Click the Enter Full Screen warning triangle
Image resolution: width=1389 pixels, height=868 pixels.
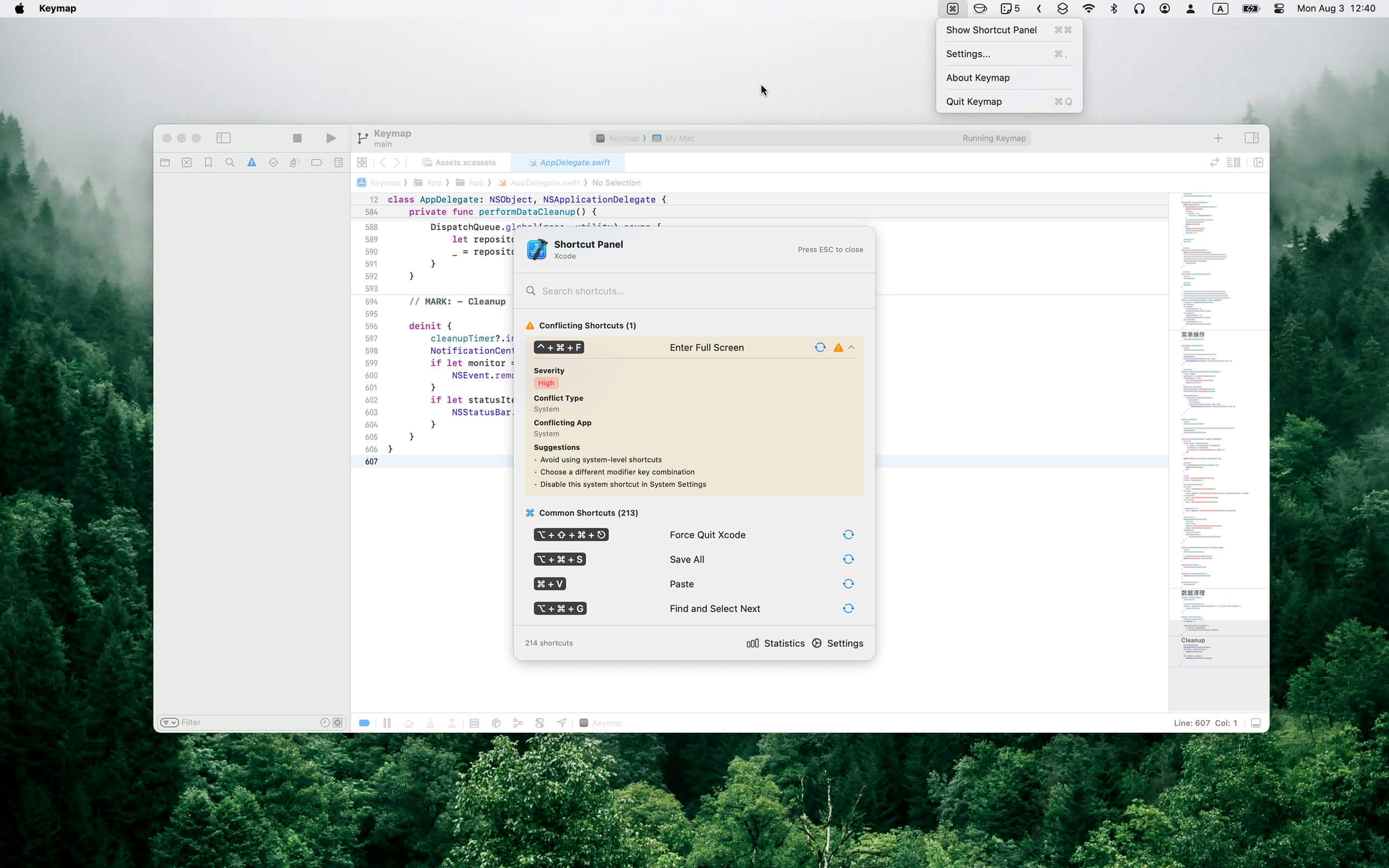click(x=838, y=347)
